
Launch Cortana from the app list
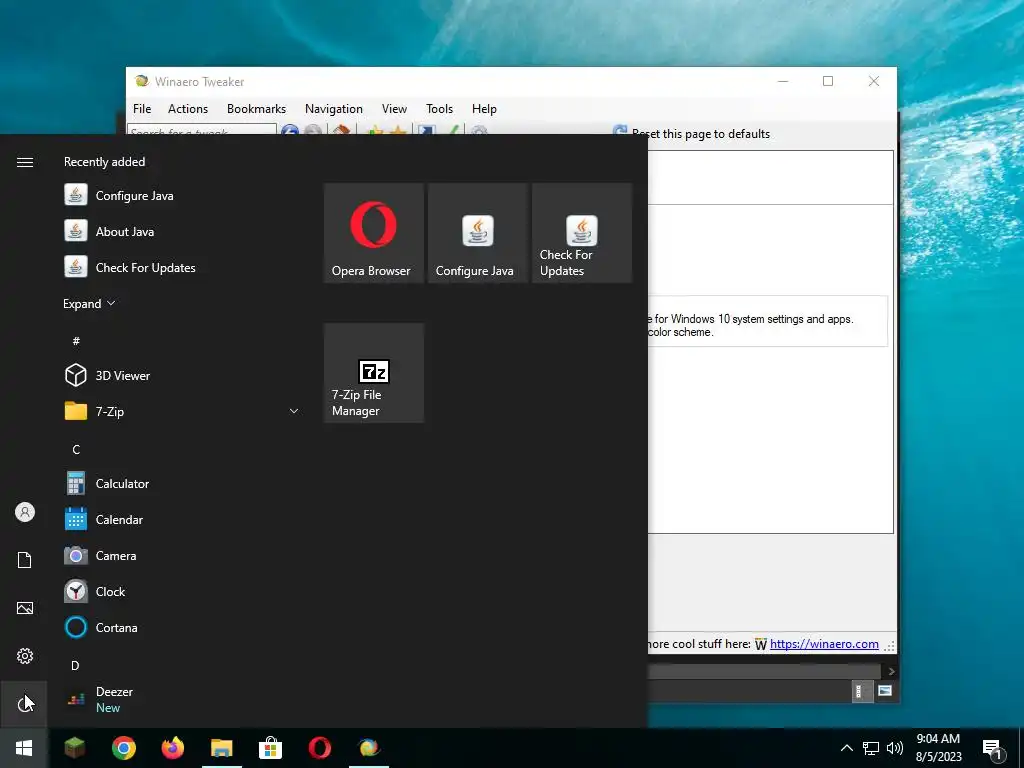point(182,627)
